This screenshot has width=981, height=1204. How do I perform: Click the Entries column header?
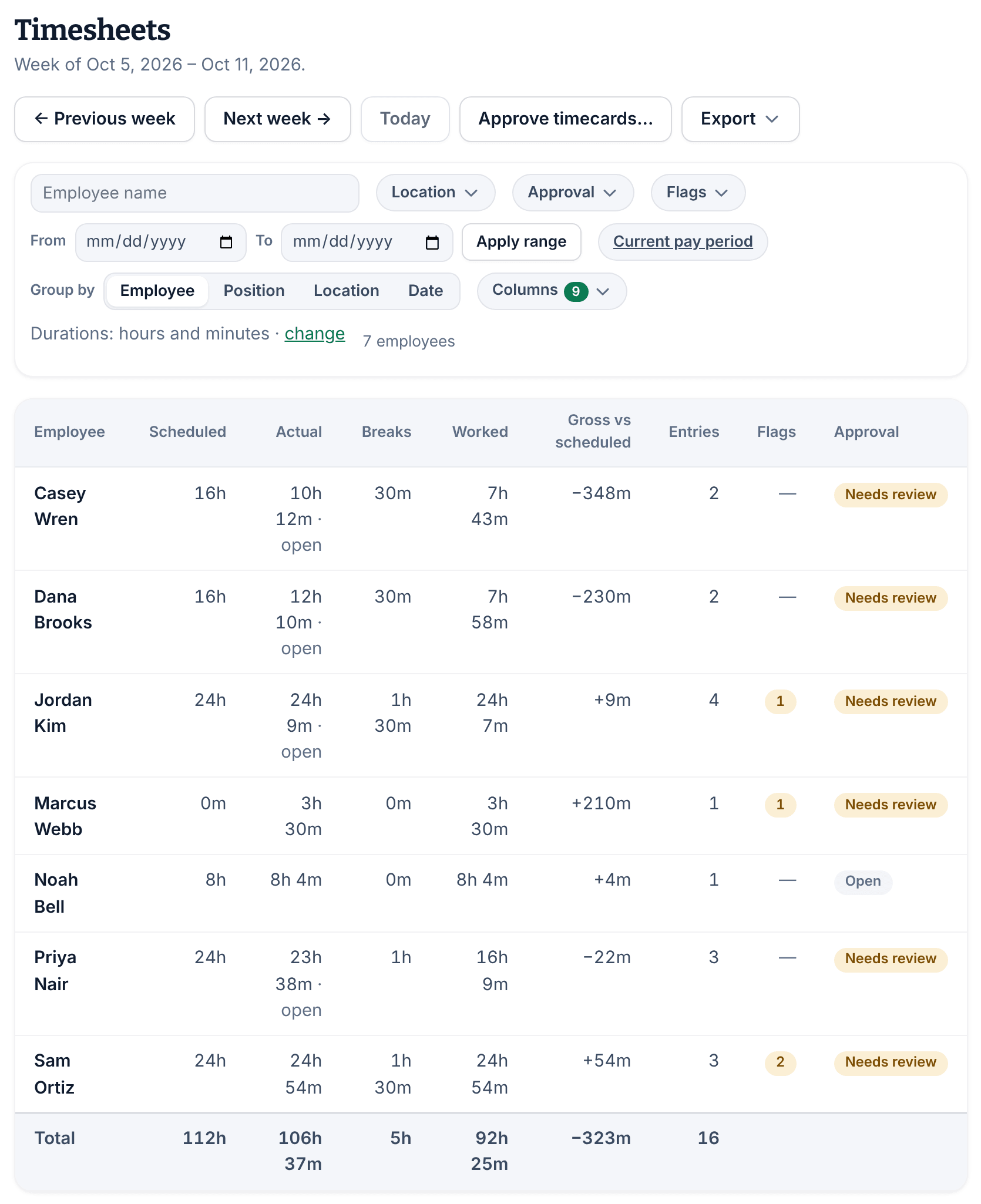point(694,432)
